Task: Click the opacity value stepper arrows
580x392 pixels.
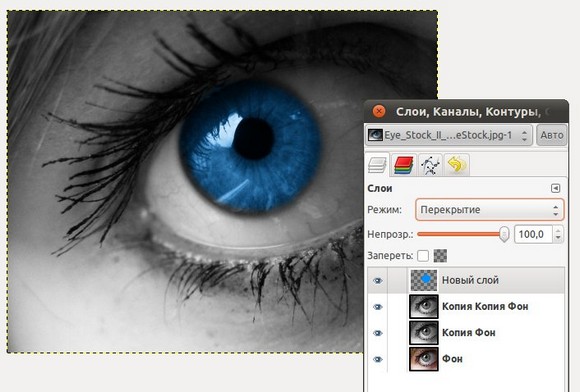Action: point(558,234)
